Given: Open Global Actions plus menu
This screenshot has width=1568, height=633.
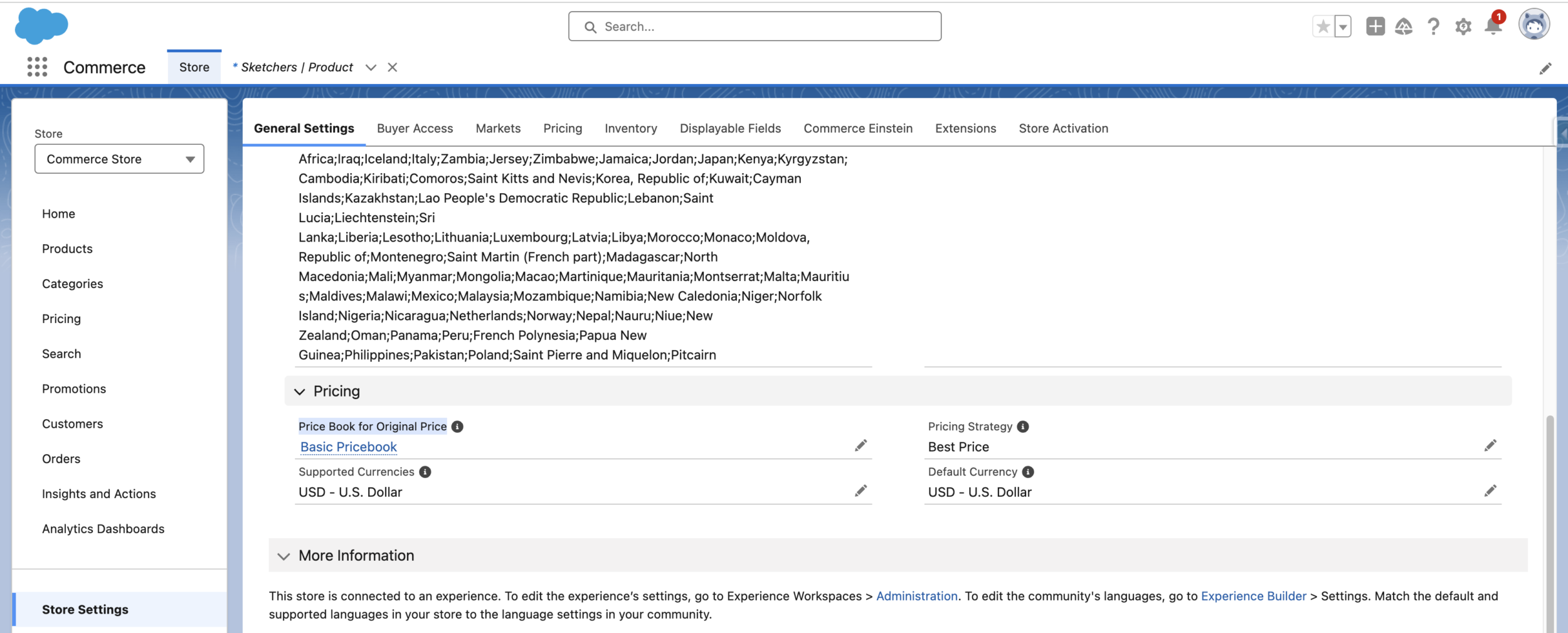Looking at the screenshot, I should (1375, 26).
